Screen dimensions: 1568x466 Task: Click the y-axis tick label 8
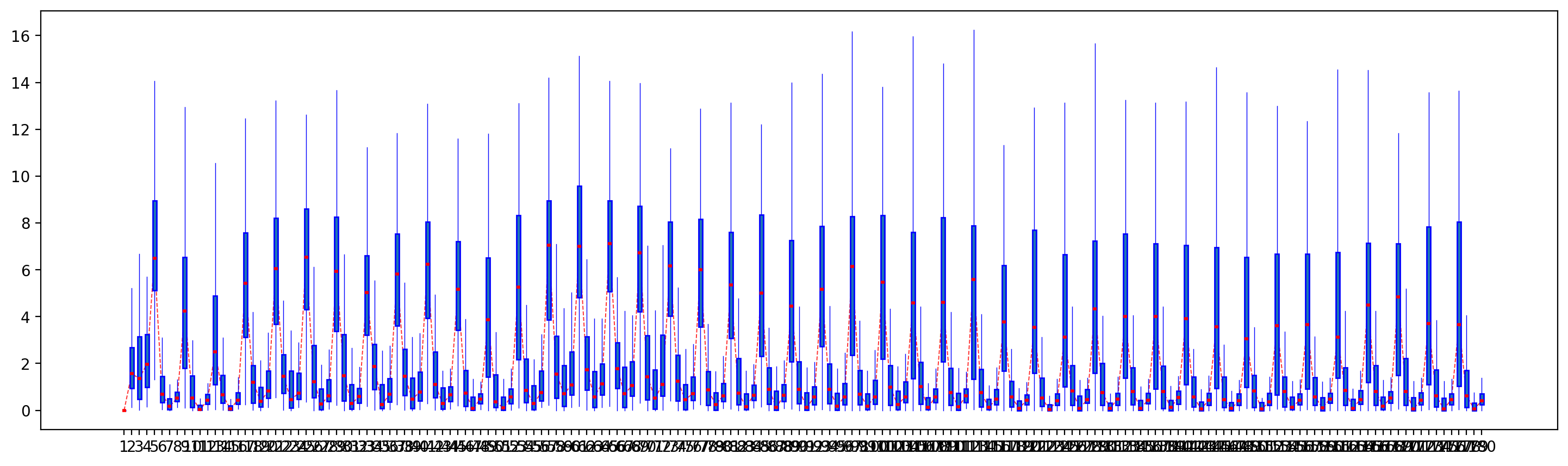[25, 223]
